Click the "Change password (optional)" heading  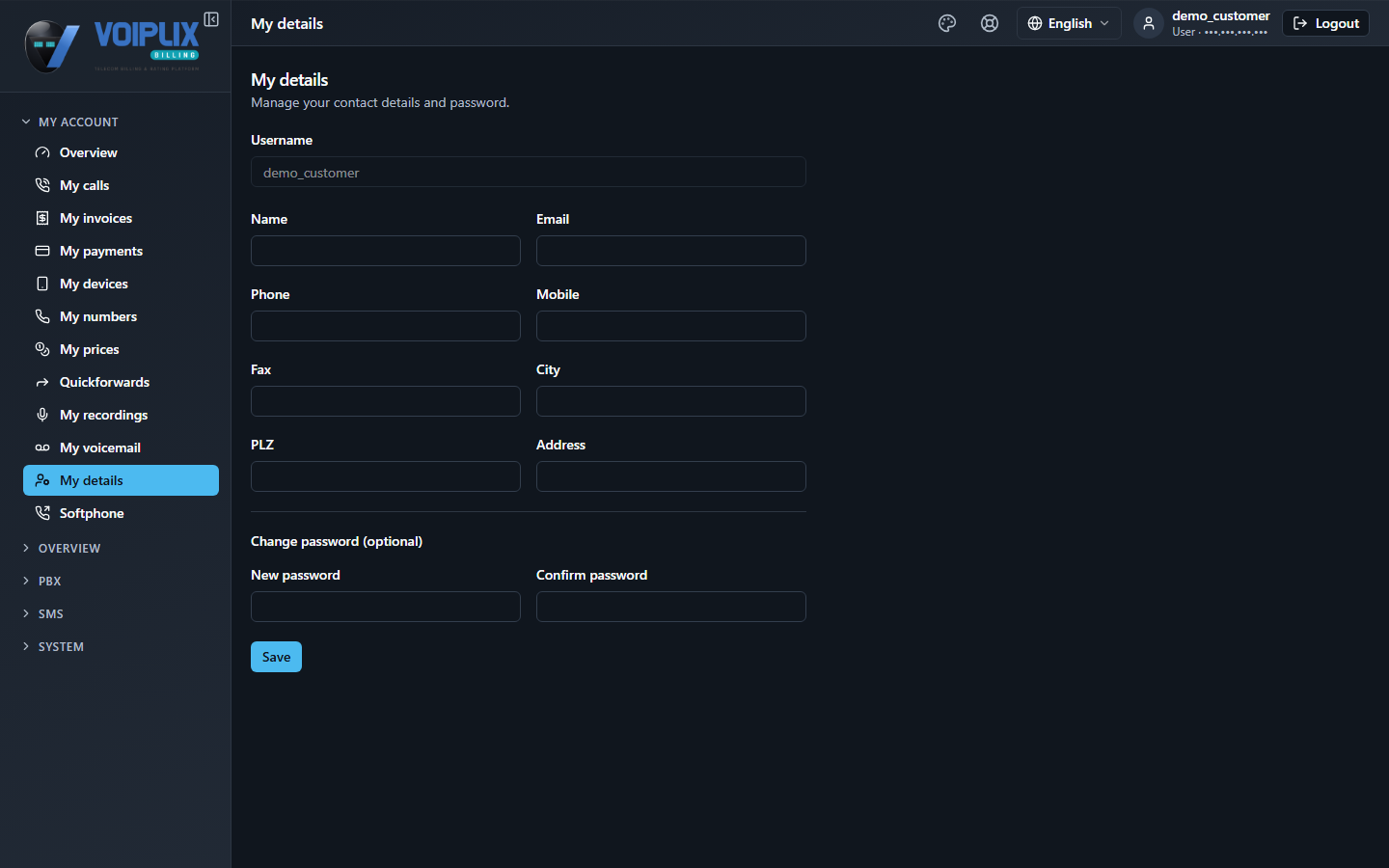(x=337, y=541)
